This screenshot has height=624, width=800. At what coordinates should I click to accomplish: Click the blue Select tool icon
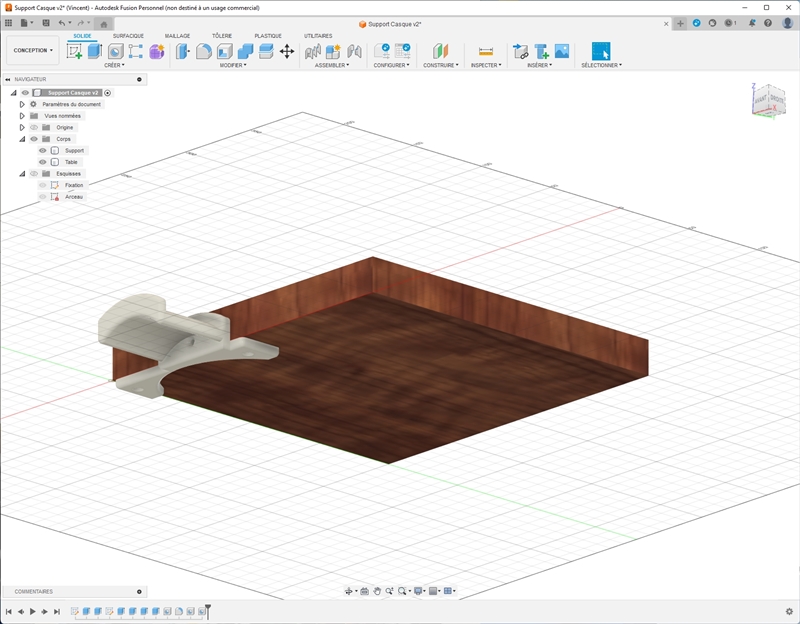(x=601, y=52)
